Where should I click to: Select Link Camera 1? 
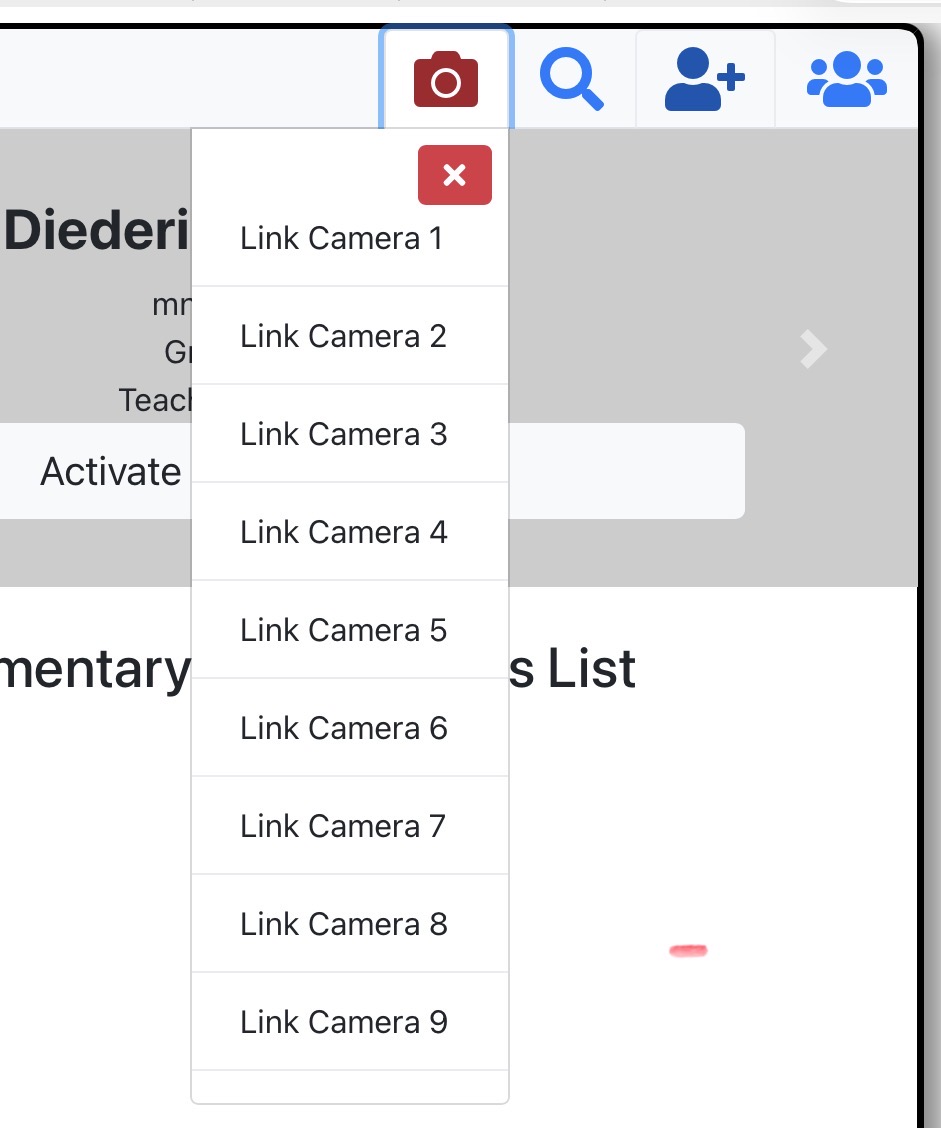[341, 239]
